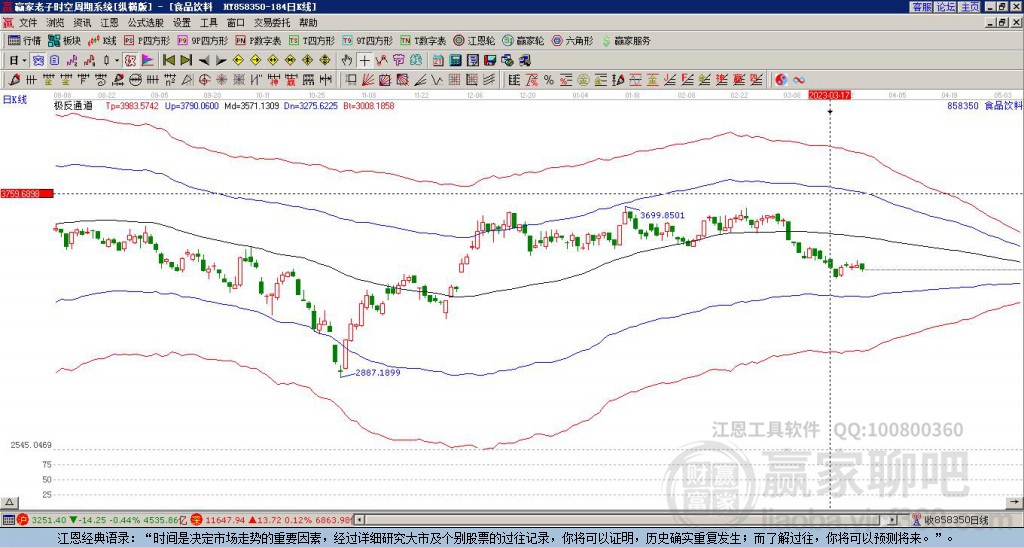The width and height of the screenshot is (1024, 548).
Task: Open the T四方形 tool
Action: (312, 40)
